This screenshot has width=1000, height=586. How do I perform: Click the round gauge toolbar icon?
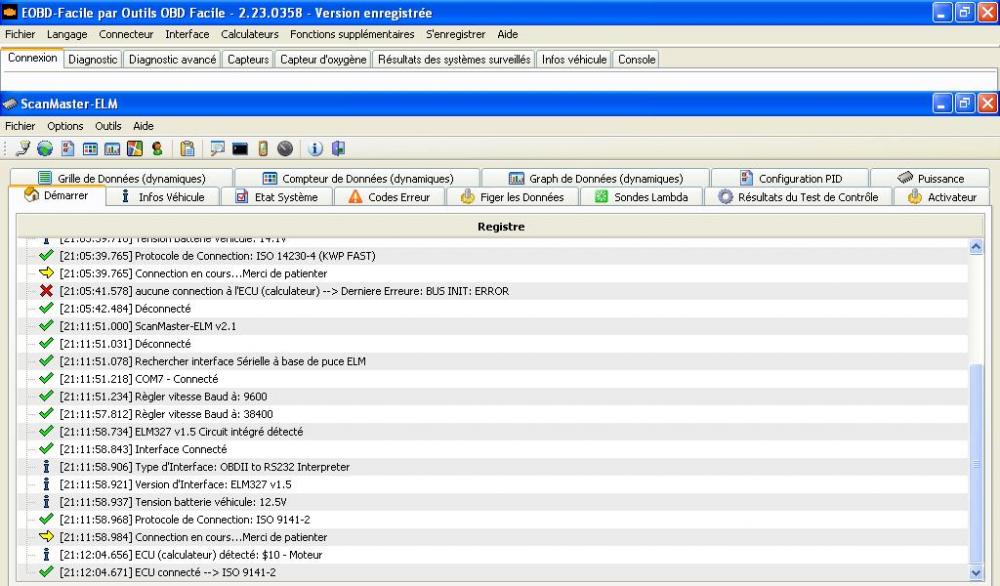click(285, 149)
